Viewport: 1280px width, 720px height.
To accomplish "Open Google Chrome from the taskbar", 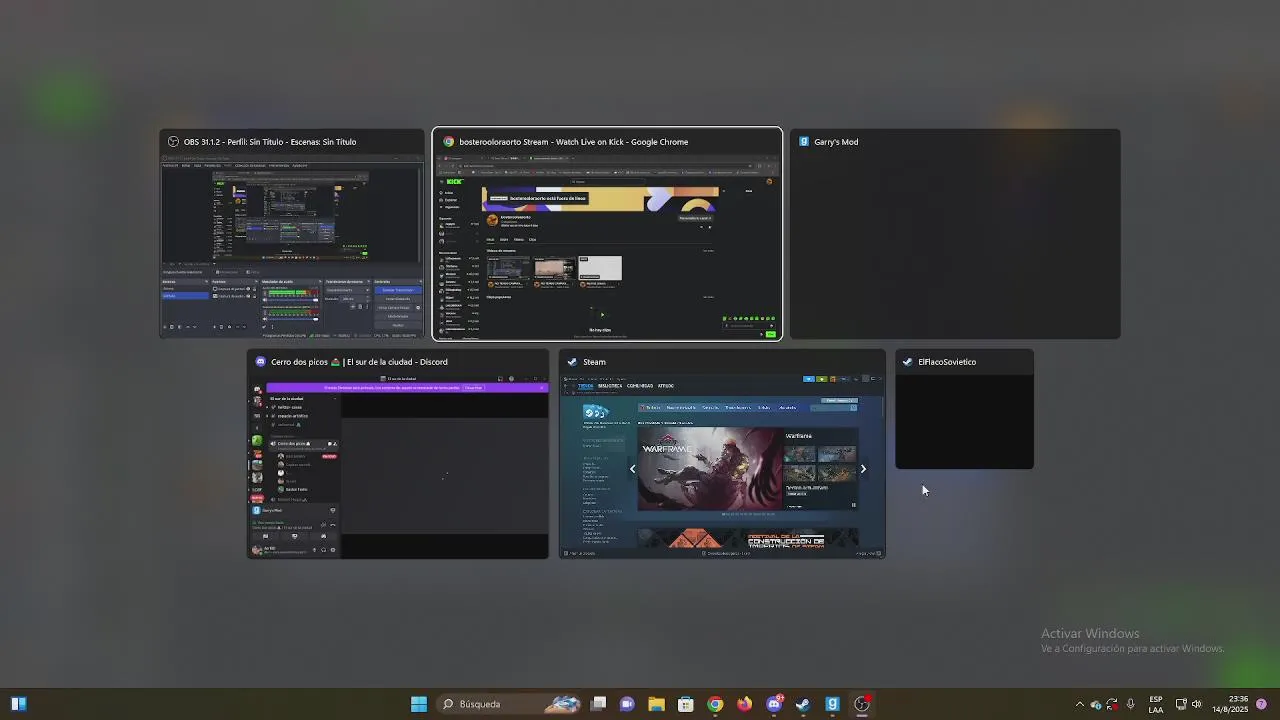I will tap(715, 704).
